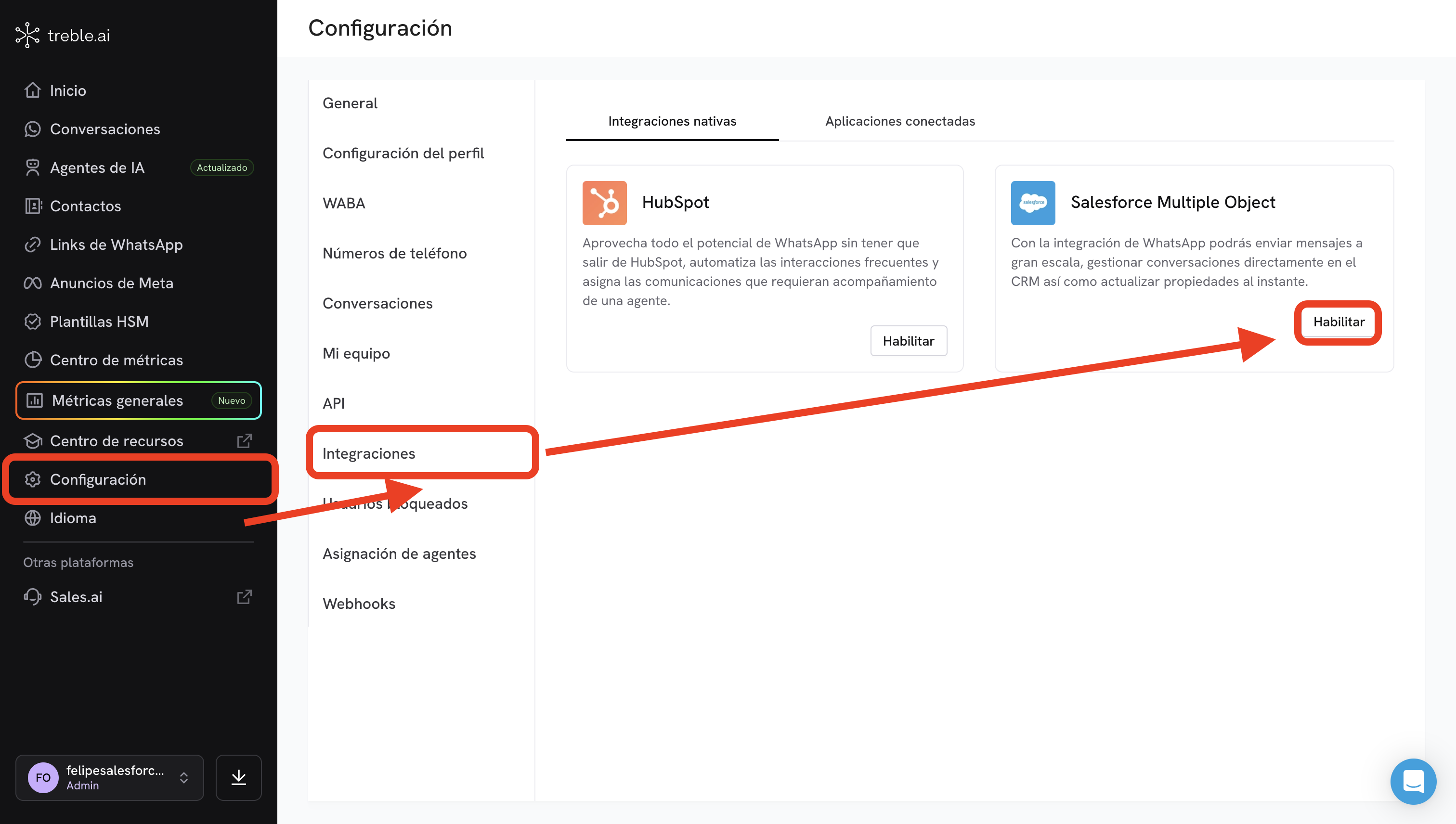Open external link icon for Centro de recursos
1456x824 pixels.
coord(244,441)
